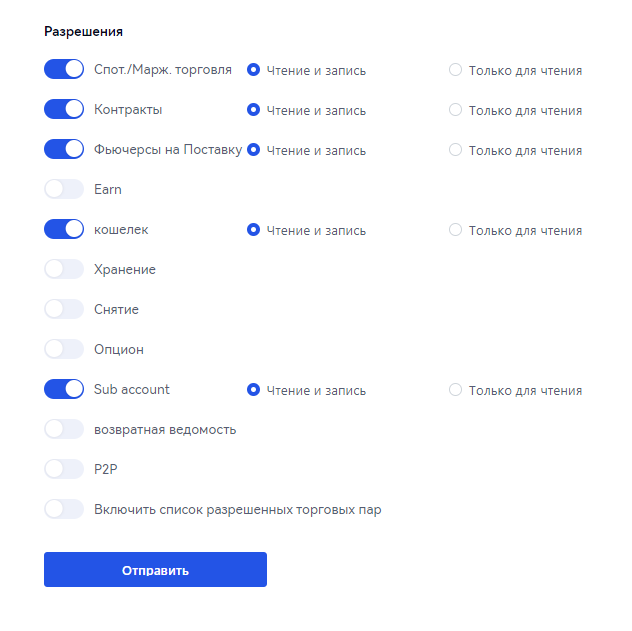Select Только для чтения for Спот./Марж. торговля

(455, 70)
